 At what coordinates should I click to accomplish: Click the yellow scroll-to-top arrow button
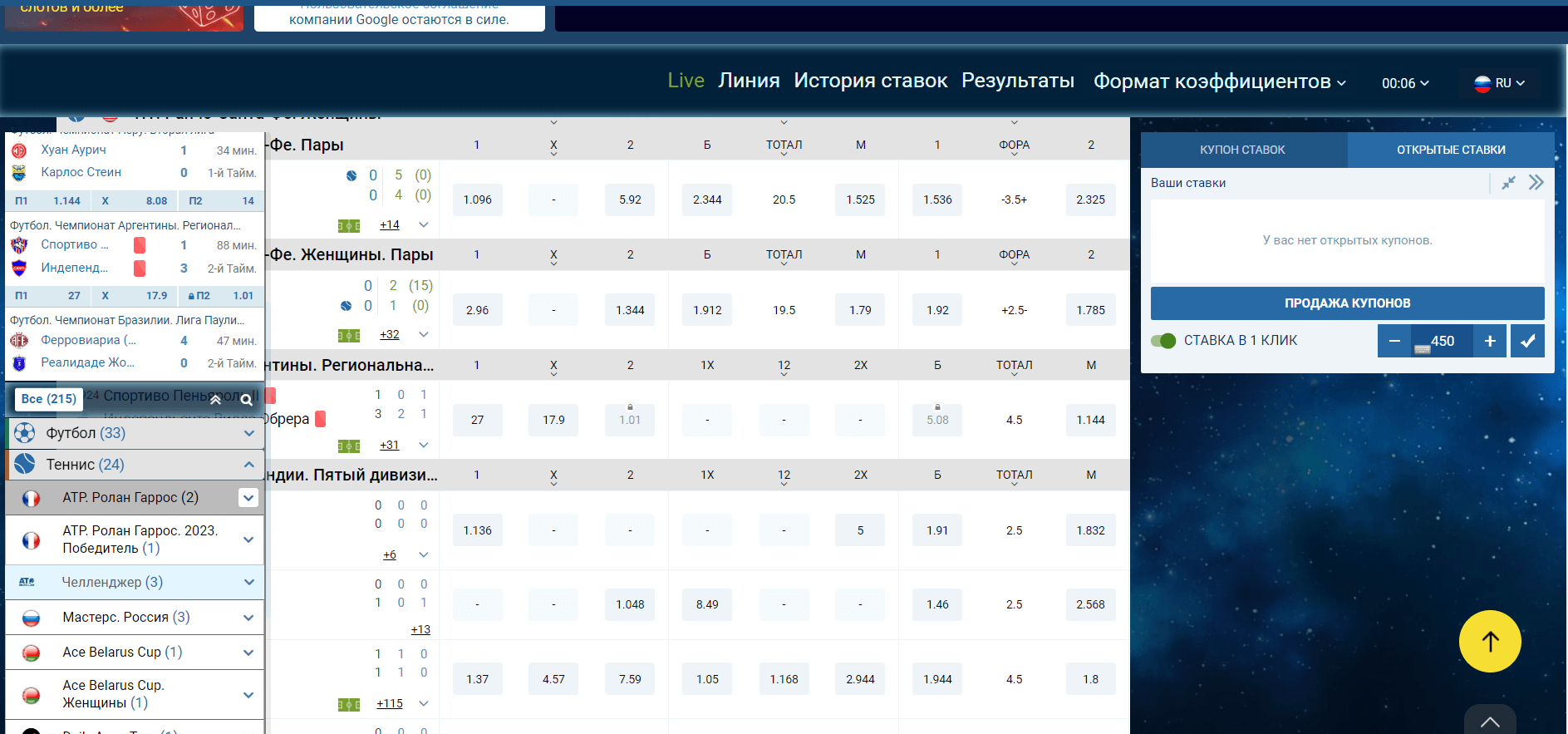click(x=1490, y=642)
